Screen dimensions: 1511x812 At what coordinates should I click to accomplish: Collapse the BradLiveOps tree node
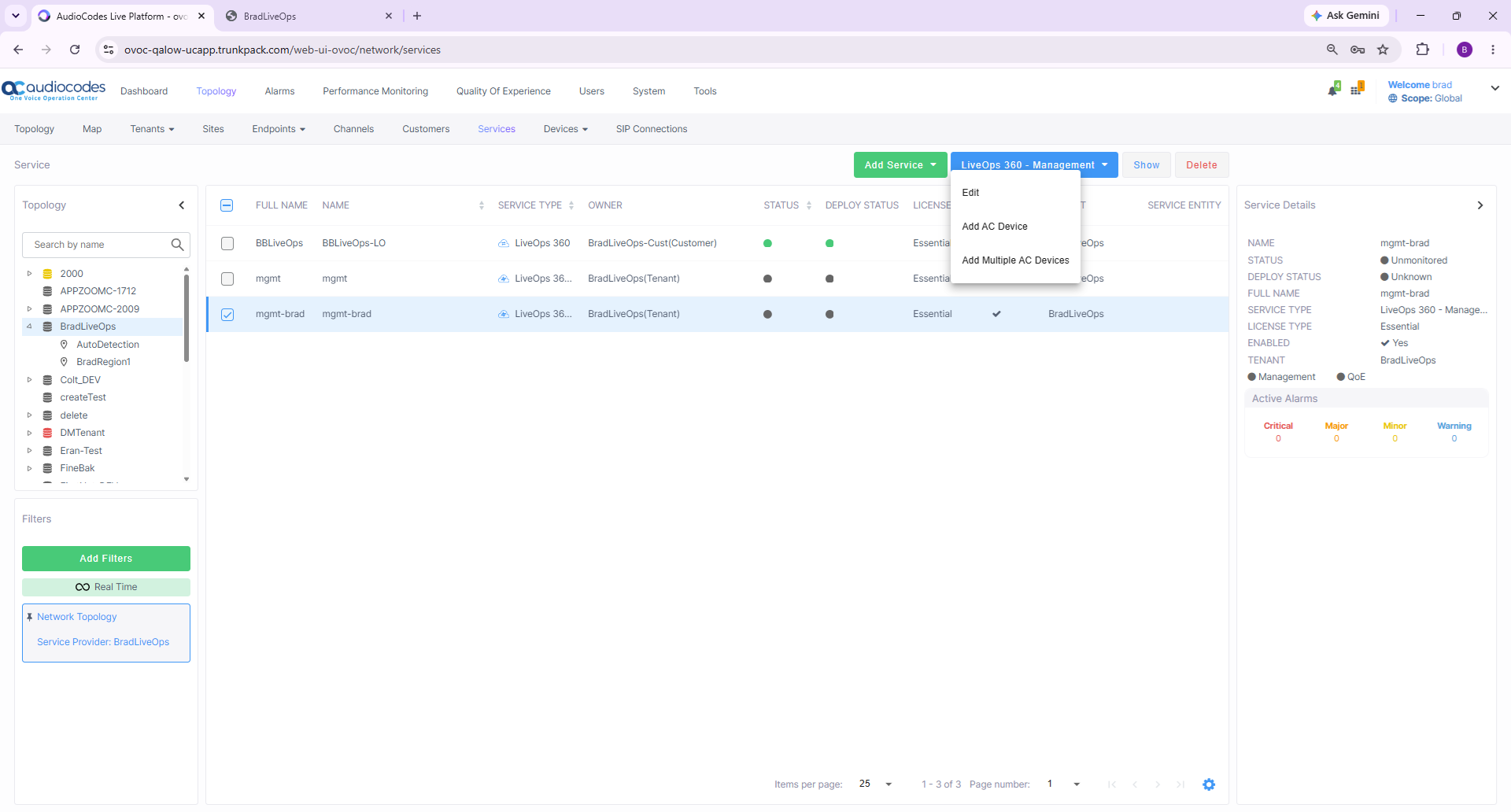click(x=29, y=327)
